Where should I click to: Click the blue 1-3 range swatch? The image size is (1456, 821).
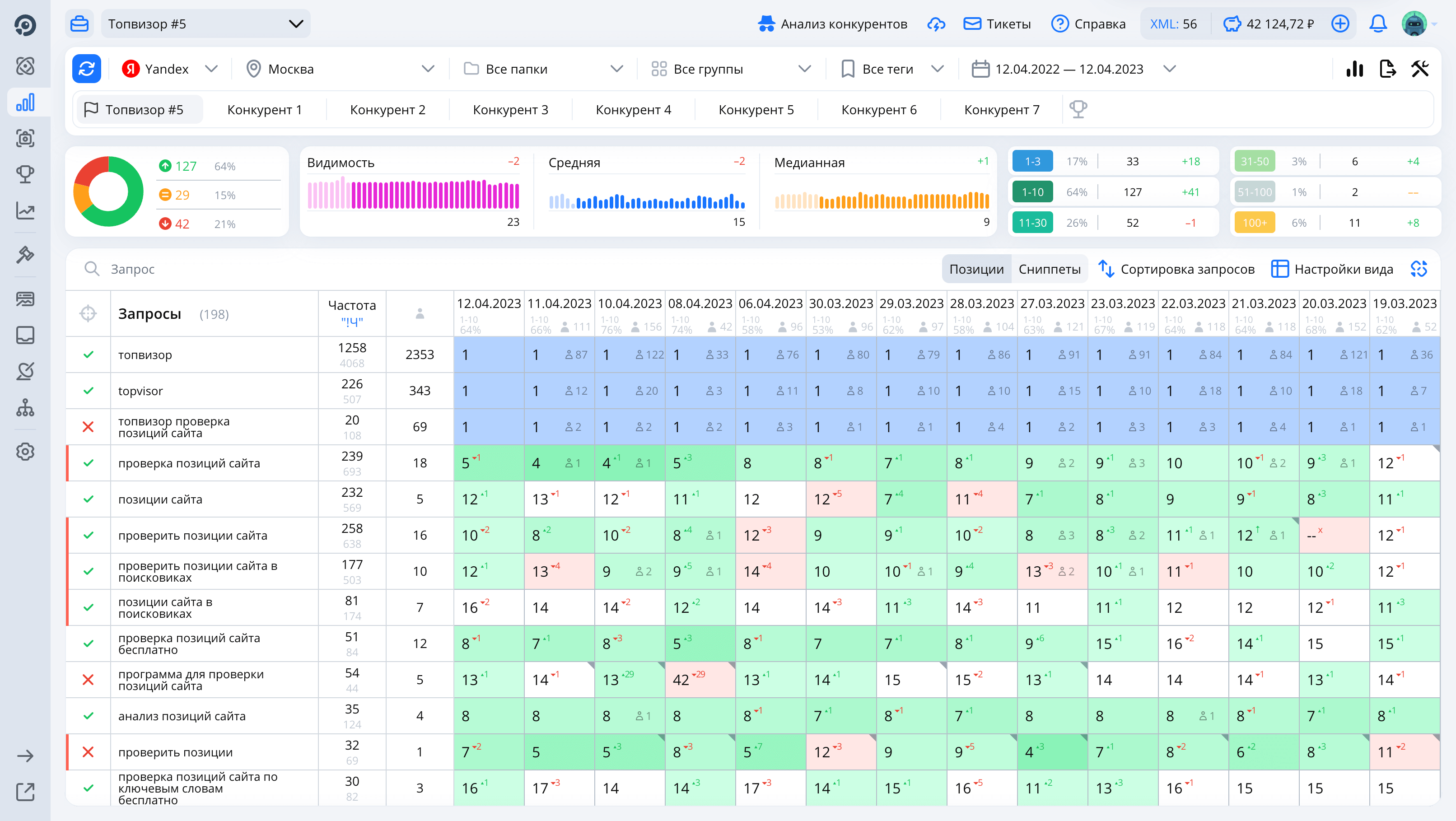coord(1032,162)
